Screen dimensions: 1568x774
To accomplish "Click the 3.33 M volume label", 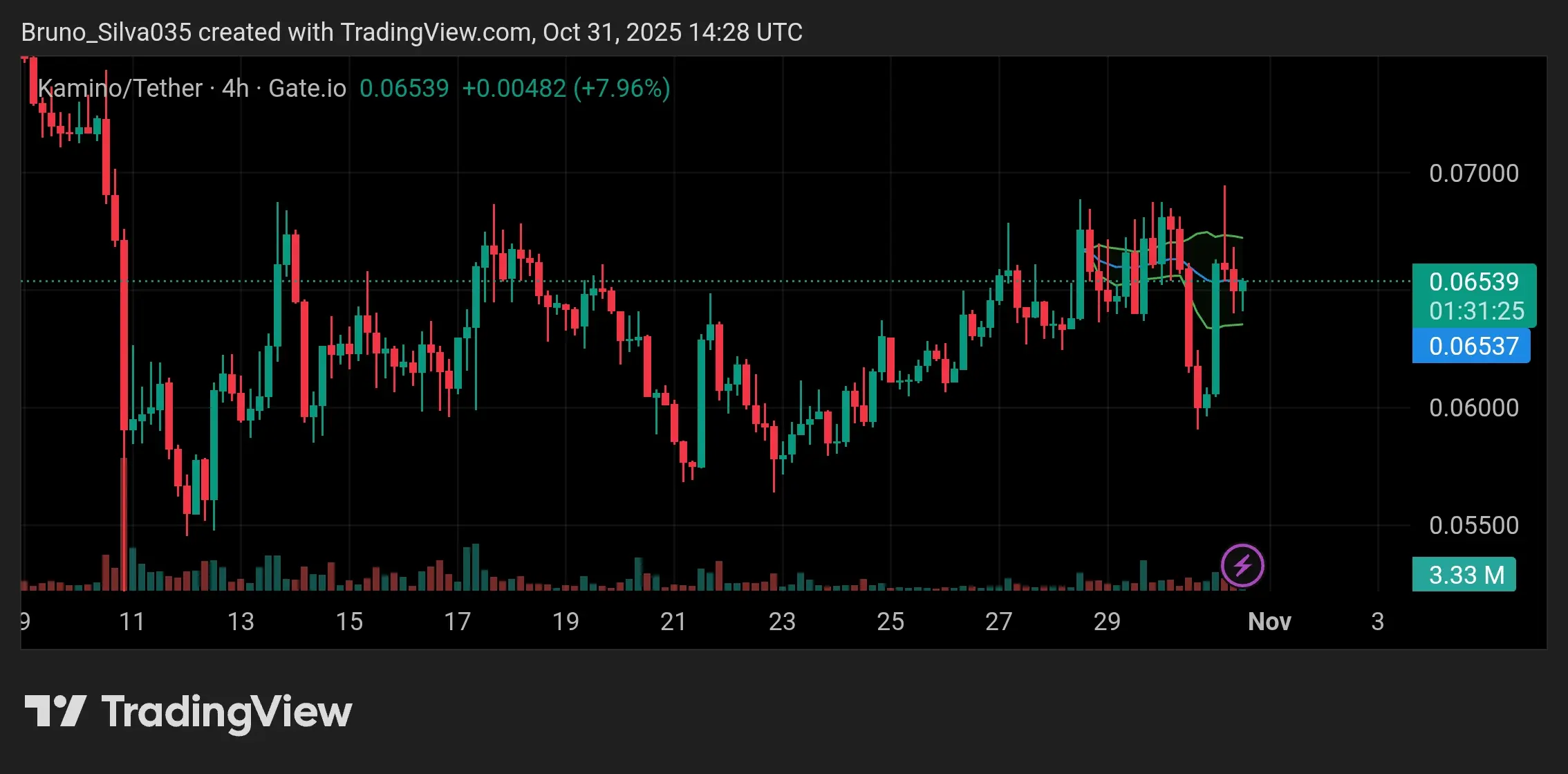I will coord(1466,575).
